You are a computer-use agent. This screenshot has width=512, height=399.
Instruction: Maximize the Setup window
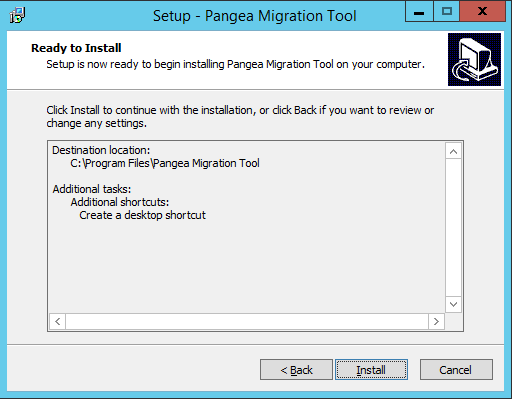tap(446, 12)
